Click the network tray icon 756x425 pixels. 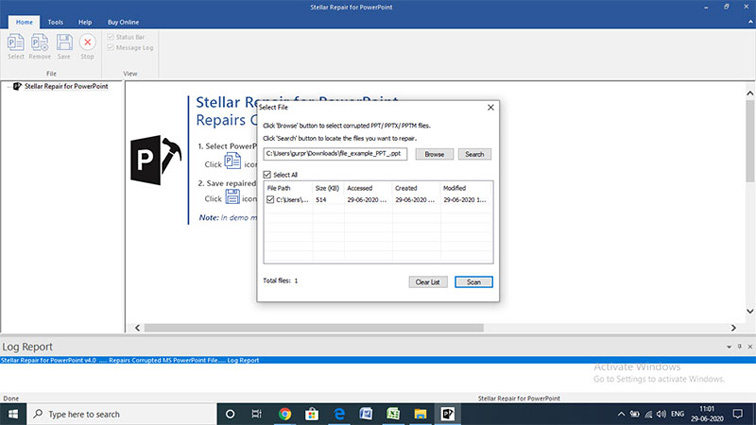pyautogui.click(x=648, y=414)
